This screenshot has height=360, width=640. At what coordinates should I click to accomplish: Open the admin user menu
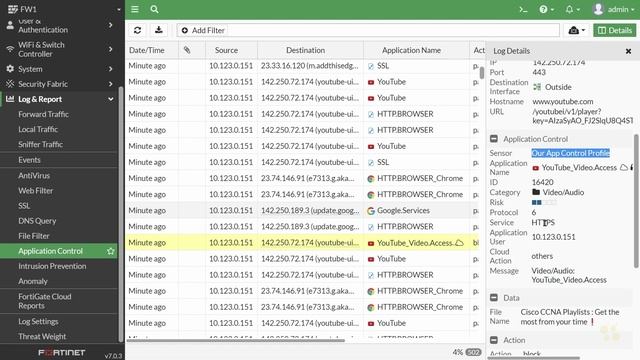[613, 9]
